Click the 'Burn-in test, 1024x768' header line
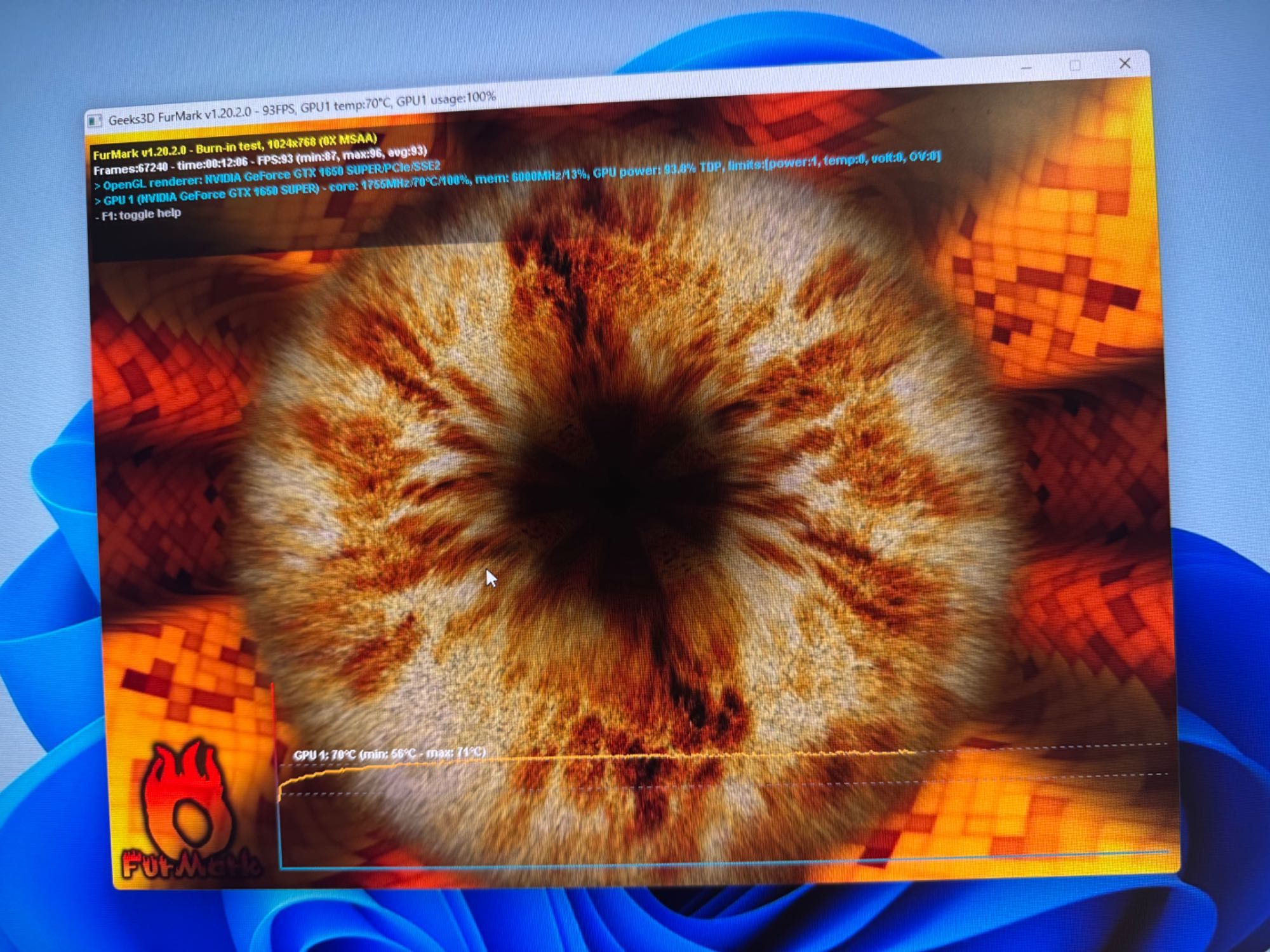The width and height of the screenshot is (1270, 952). [x=235, y=146]
